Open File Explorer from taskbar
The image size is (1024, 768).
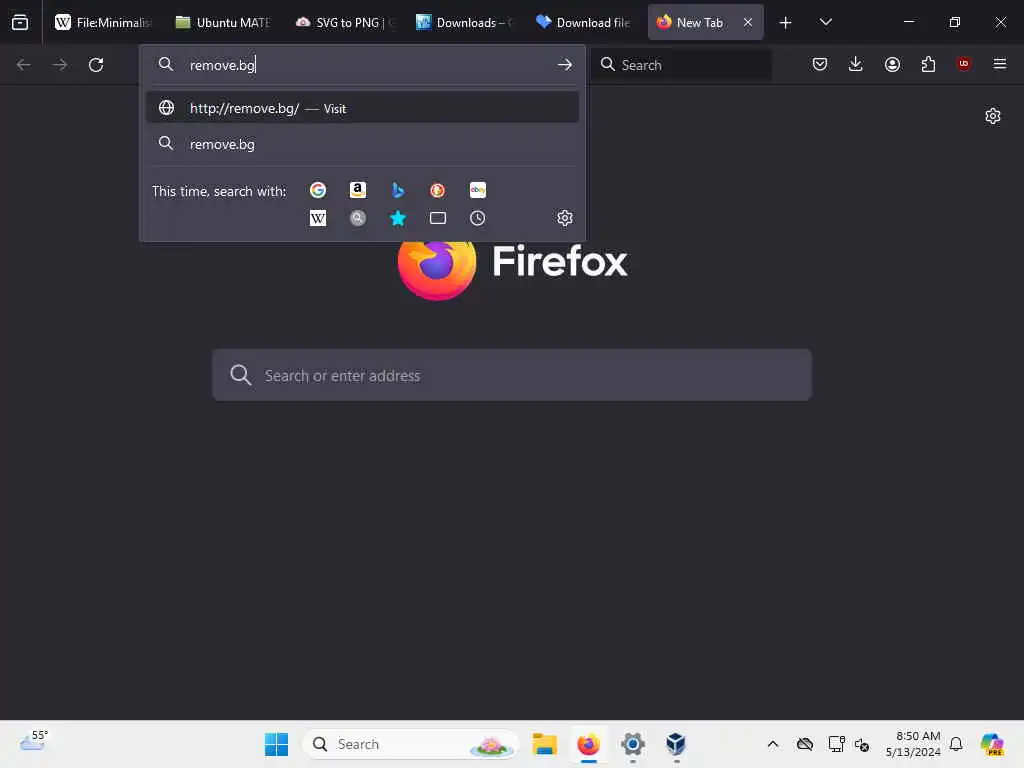[544, 744]
